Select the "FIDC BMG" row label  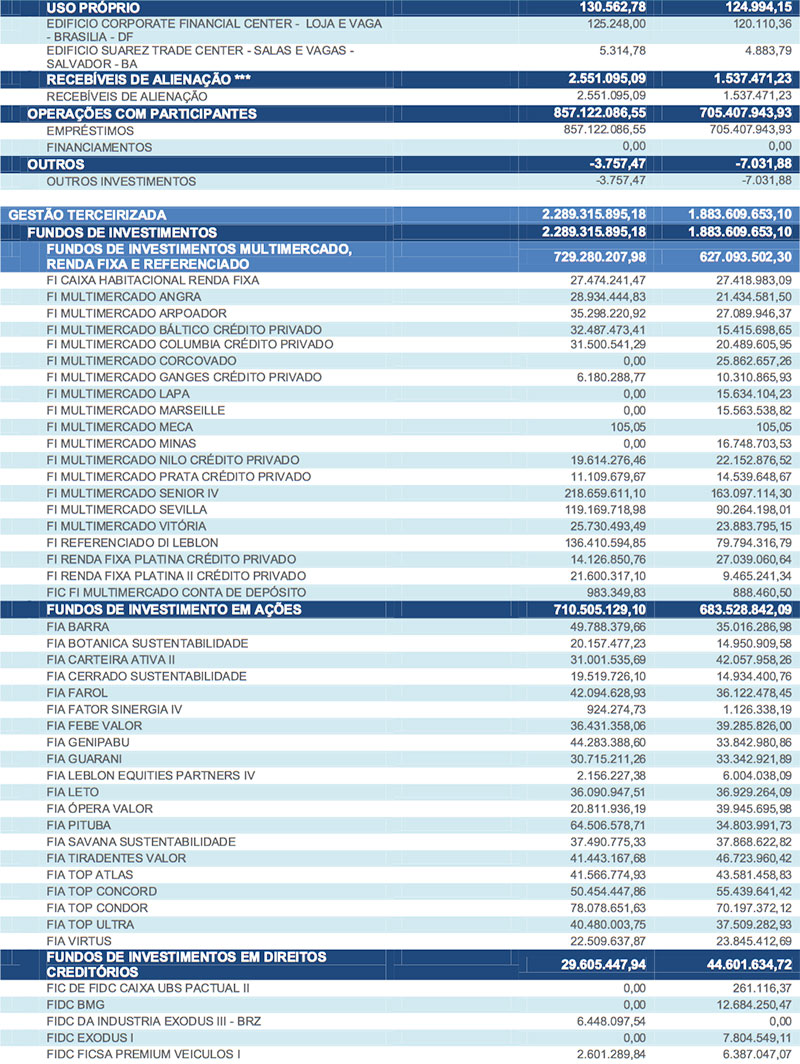(x=76, y=1003)
